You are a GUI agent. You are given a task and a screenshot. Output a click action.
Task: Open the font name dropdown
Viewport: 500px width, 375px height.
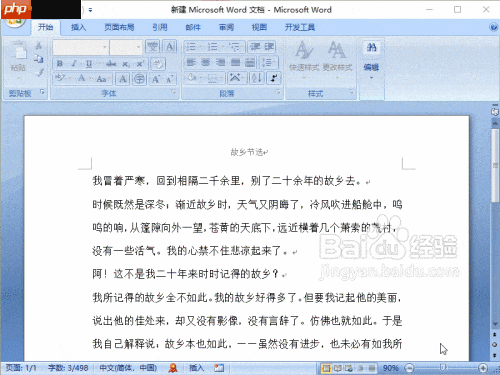coord(104,47)
